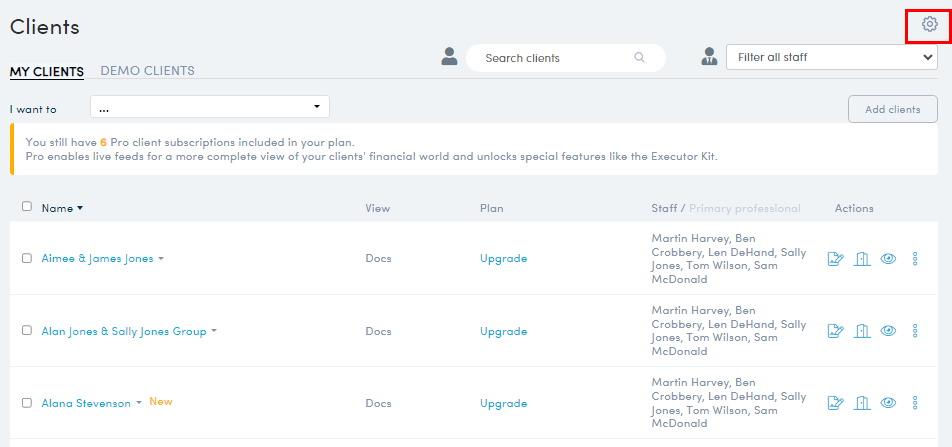952x447 pixels.
Task: Click the door icon for Aimee & James Jones
Action: coord(862,259)
